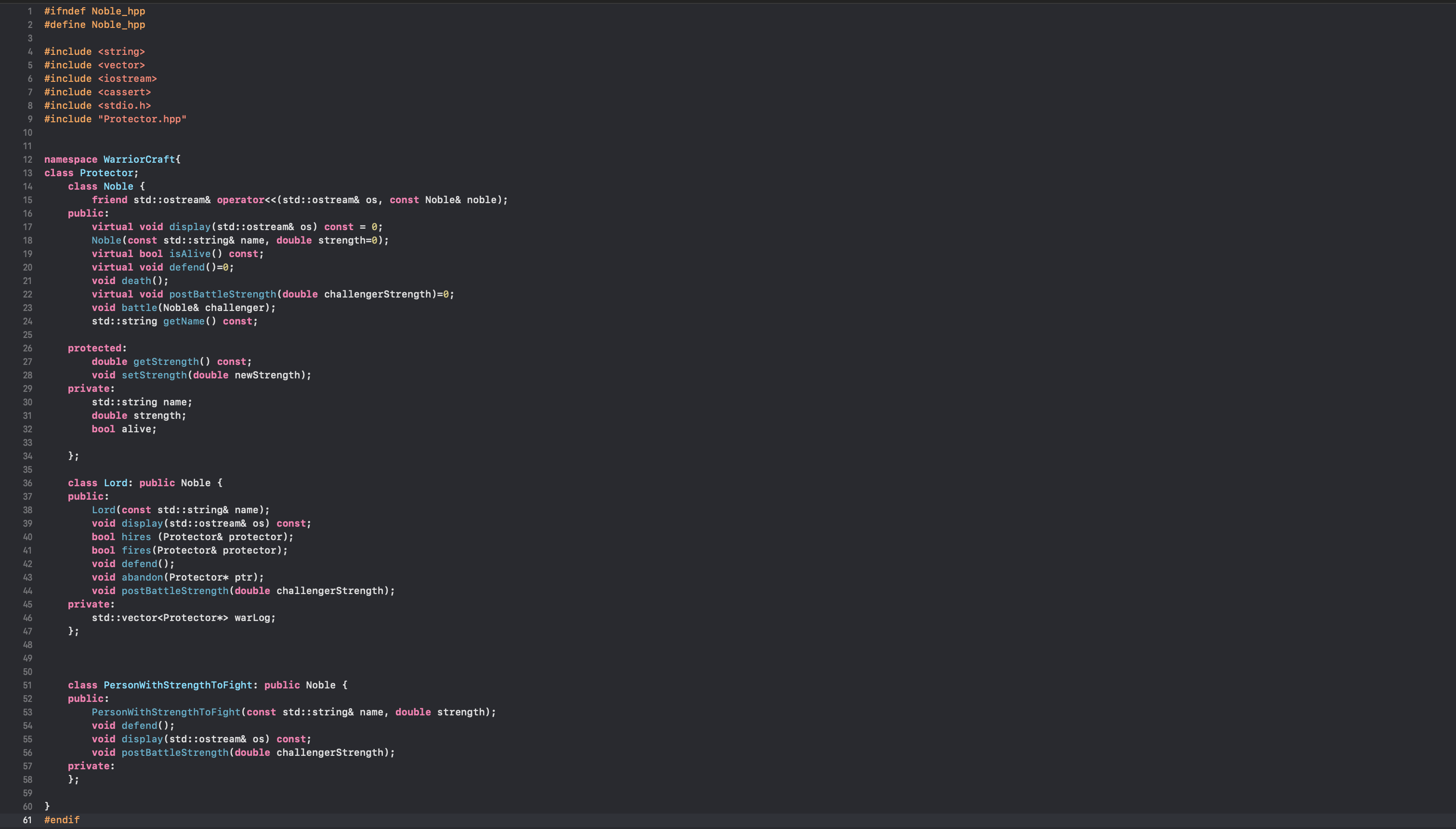Click the Lord class name declaration
This screenshot has width=1456, height=829.
(x=115, y=483)
